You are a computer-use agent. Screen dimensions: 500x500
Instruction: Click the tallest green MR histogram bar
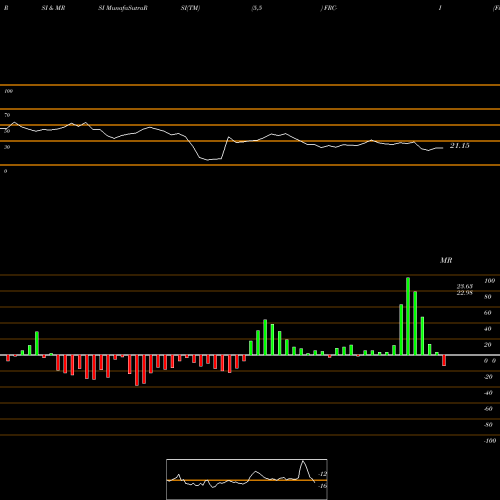[x=408, y=316]
